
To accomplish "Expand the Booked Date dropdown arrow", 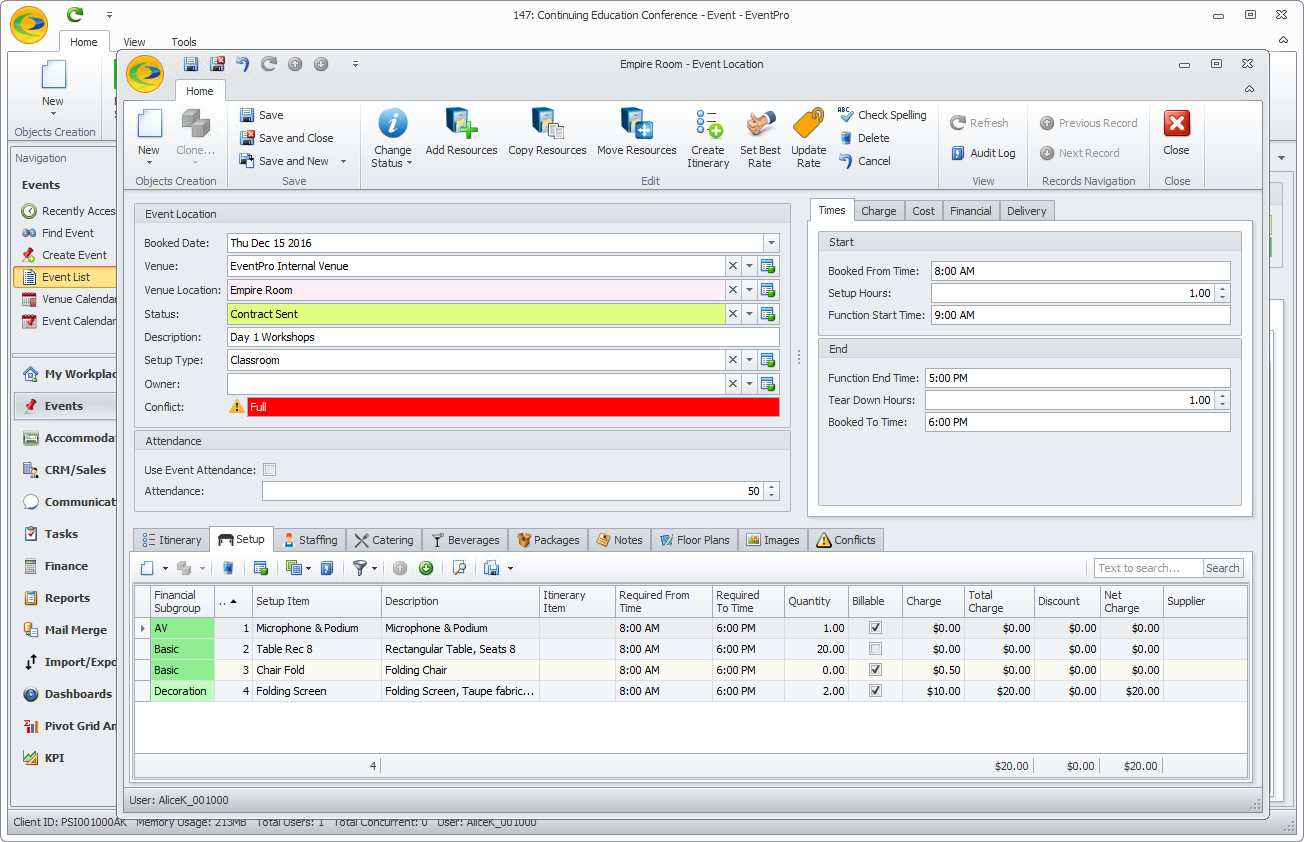I will [x=770, y=243].
